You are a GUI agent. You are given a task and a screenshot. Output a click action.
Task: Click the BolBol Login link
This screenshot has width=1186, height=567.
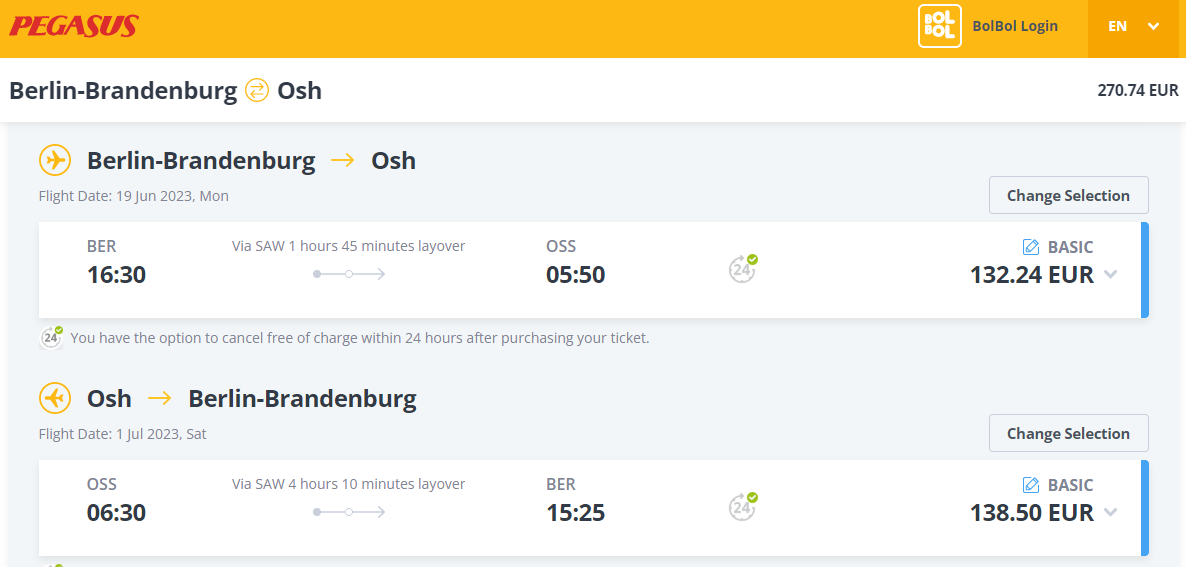[1015, 26]
